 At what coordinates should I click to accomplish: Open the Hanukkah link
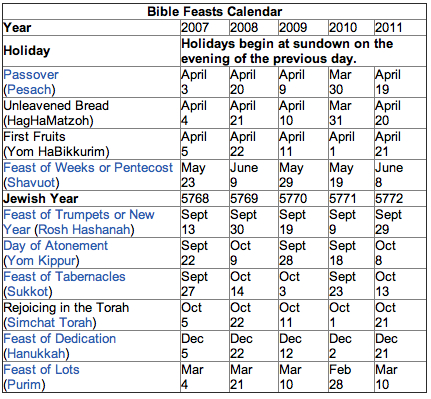pos(36,354)
